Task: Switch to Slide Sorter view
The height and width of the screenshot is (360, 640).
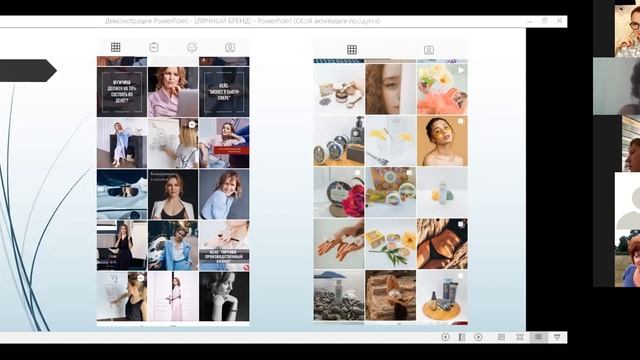Action: tap(520, 337)
